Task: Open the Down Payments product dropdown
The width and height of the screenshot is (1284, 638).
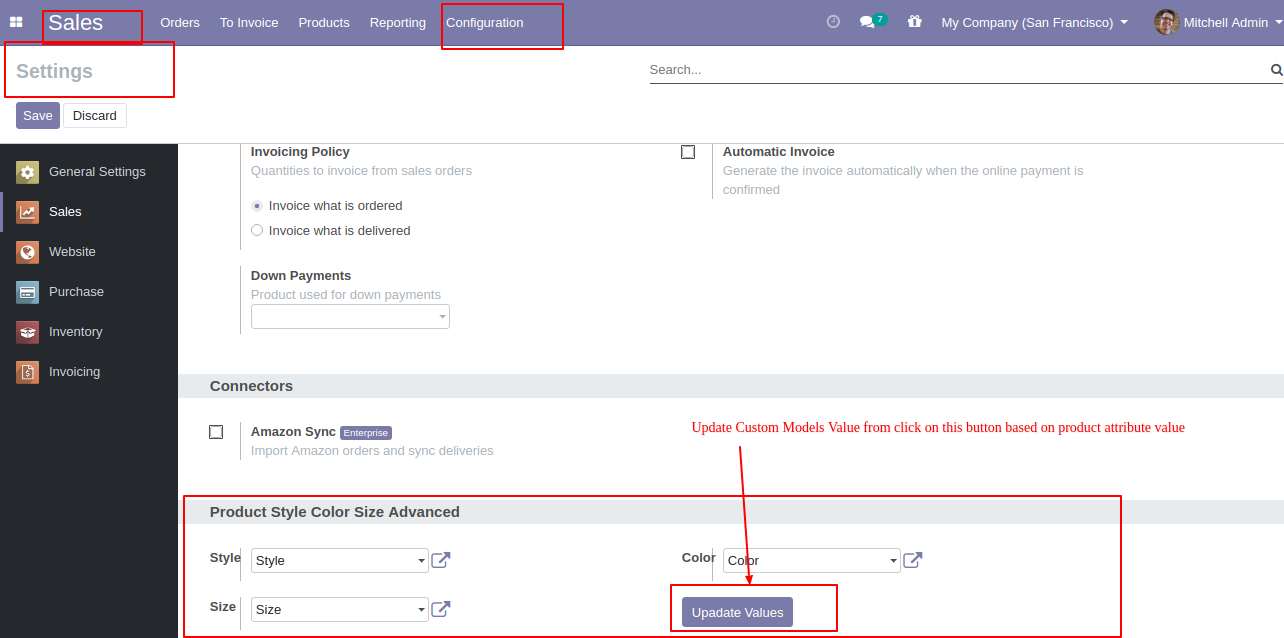Action: pyautogui.click(x=350, y=317)
